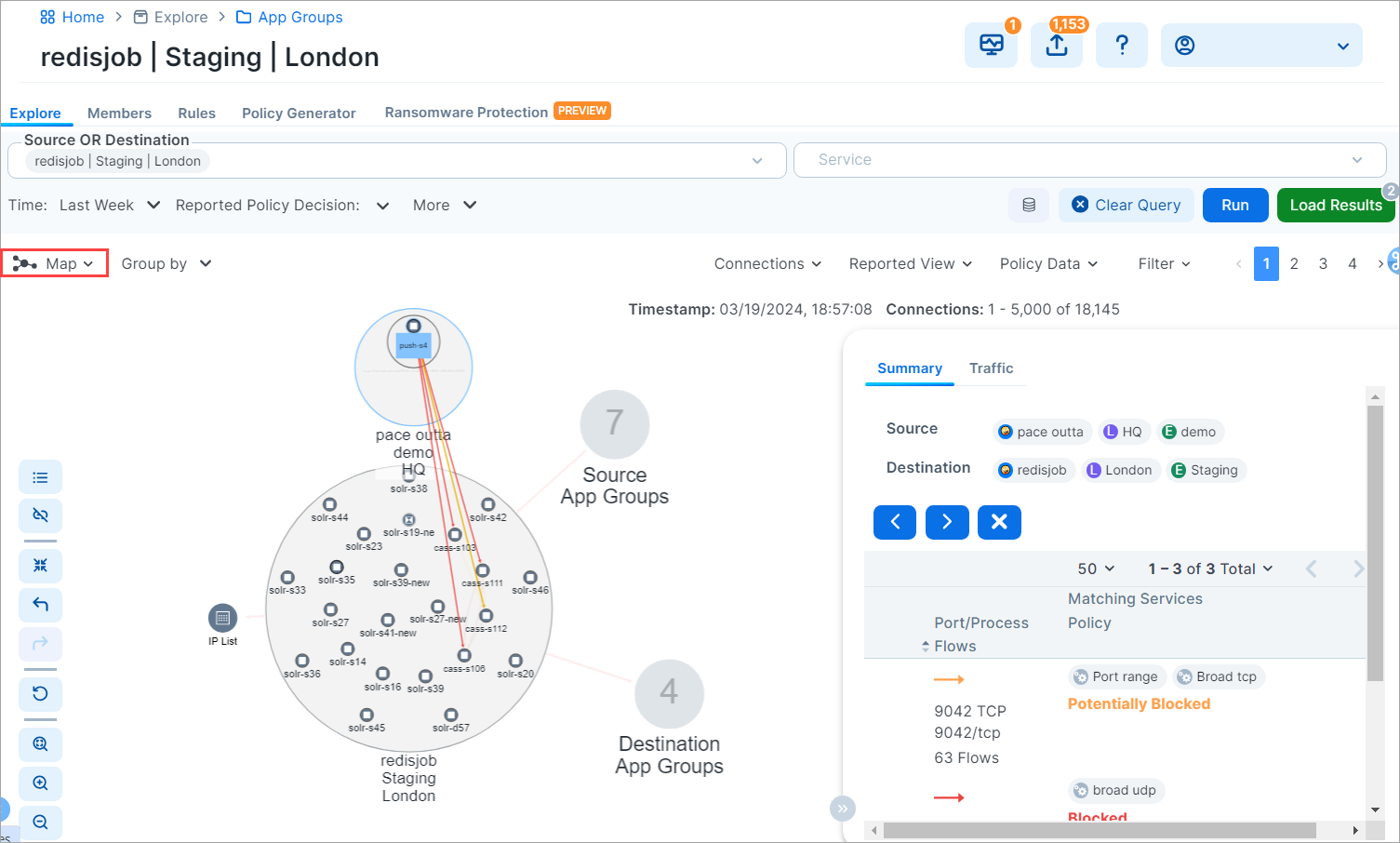Click the database icon near Clear Query
Image resolution: width=1400 pixels, height=843 pixels.
click(1029, 205)
